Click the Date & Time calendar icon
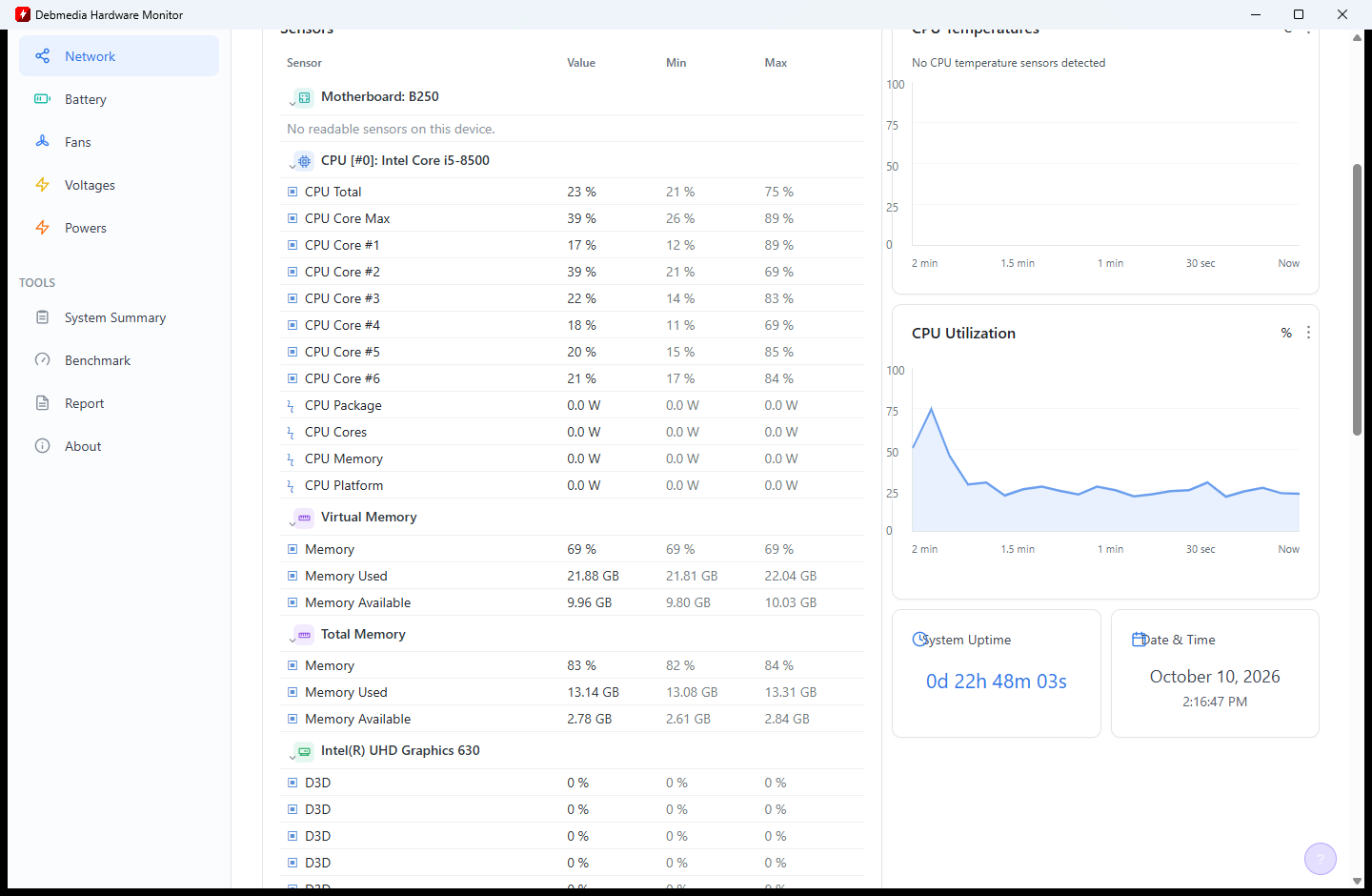The image size is (1372, 896). coord(1139,640)
